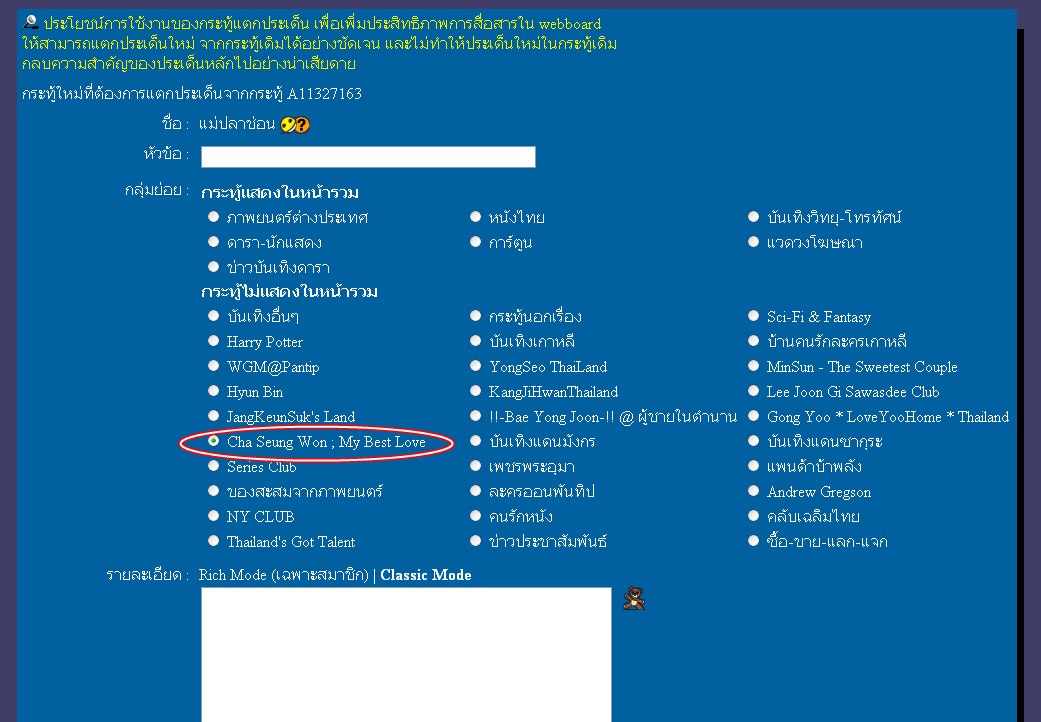Choose the ของสะสมจากภาพยนตร์ option
The image size is (1041, 722).
tap(213, 491)
